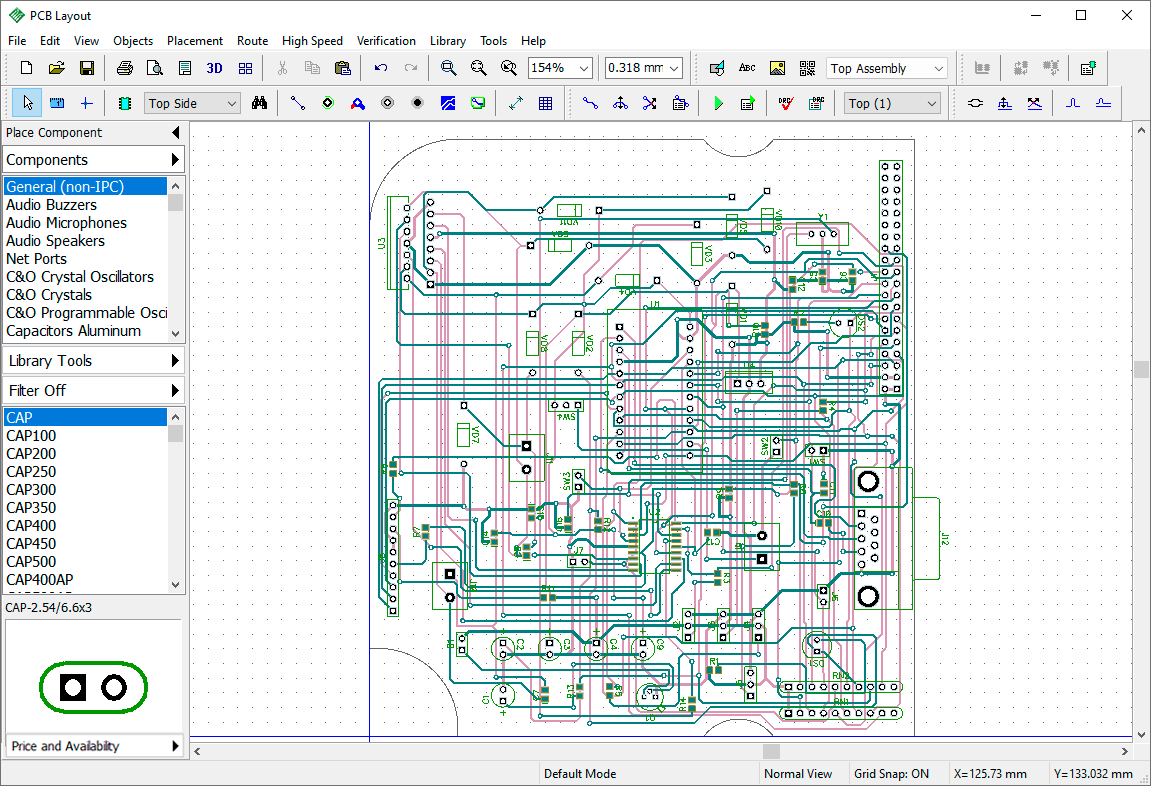Select the CAP500 component

tap(85, 561)
